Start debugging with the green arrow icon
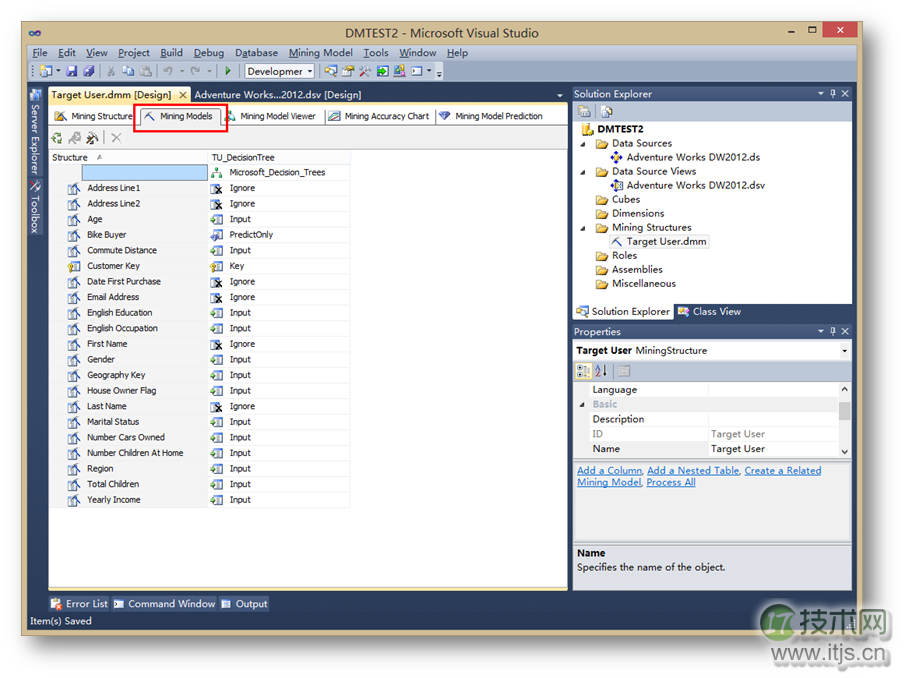Screen dimensions: 905x678 227,71
